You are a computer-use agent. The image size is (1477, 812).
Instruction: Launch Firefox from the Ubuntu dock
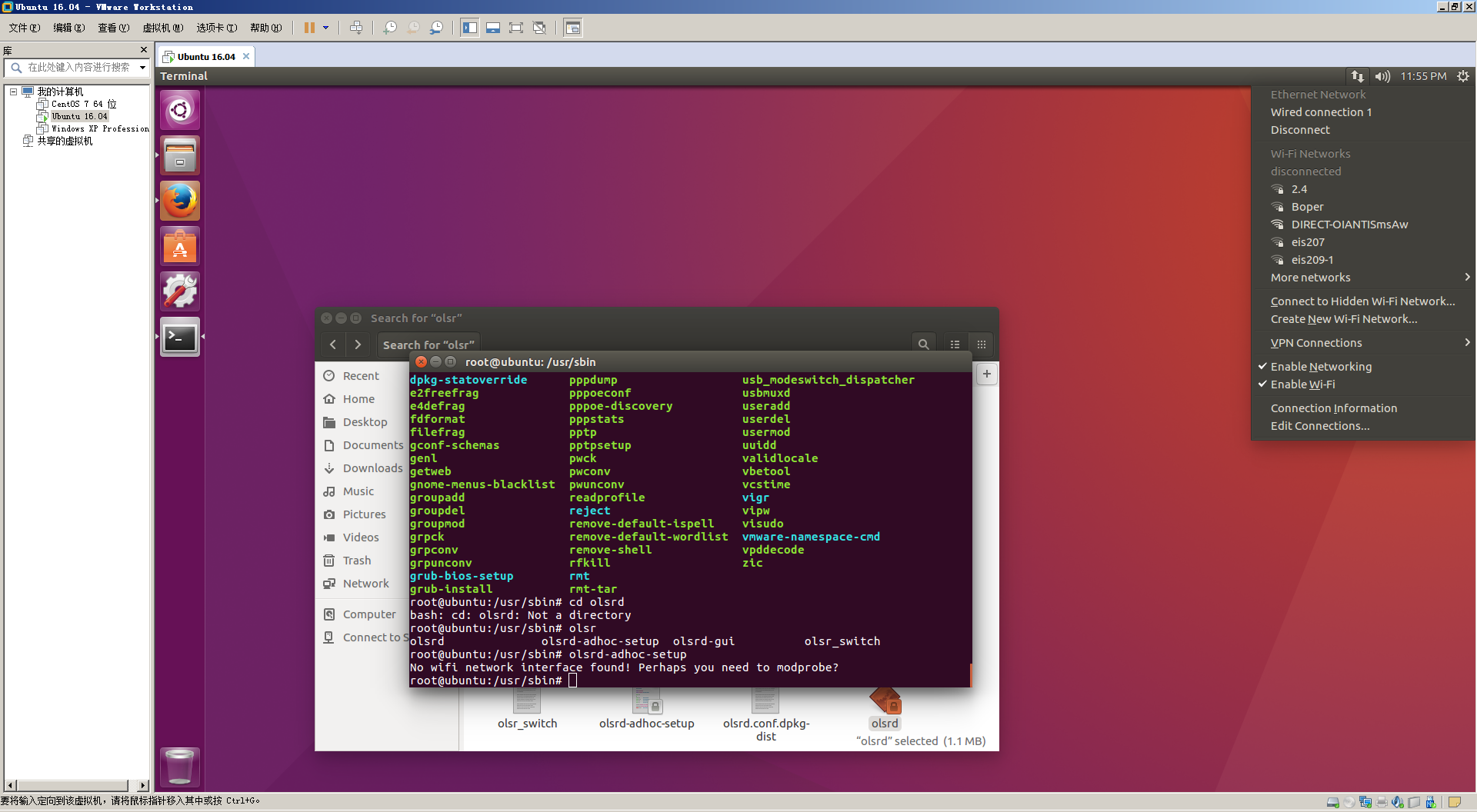pyautogui.click(x=180, y=201)
